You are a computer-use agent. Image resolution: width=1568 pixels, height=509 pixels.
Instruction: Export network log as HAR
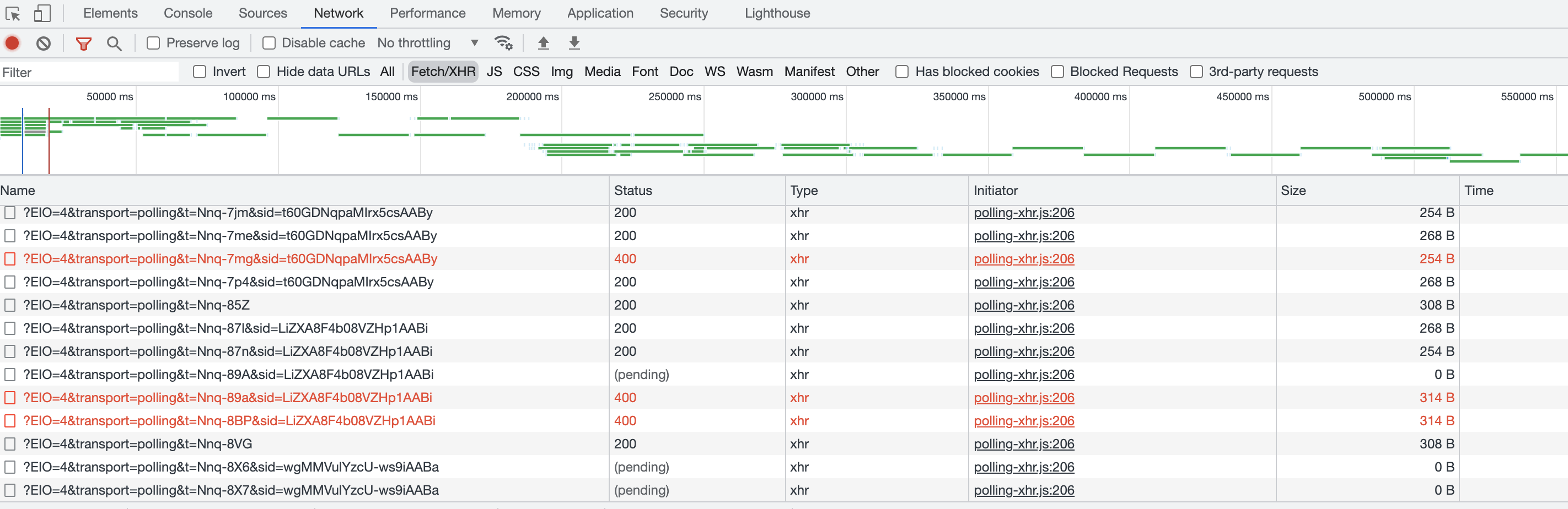pyautogui.click(x=574, y=42)
